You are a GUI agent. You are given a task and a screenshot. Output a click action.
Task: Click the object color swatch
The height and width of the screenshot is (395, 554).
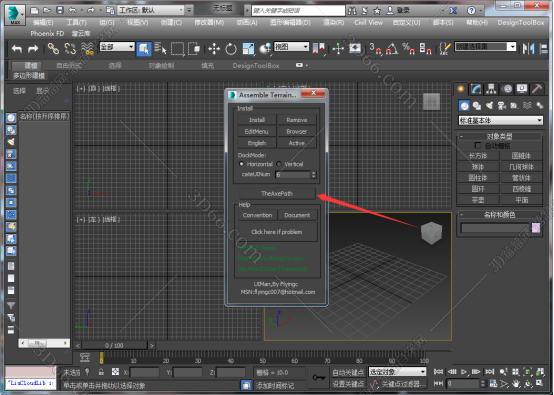(x=536, y=228)
